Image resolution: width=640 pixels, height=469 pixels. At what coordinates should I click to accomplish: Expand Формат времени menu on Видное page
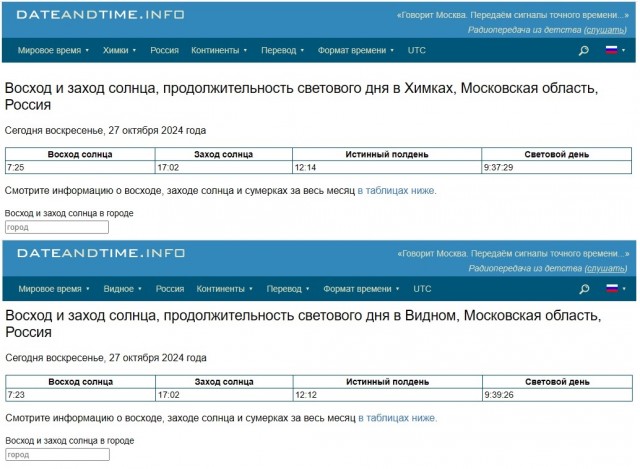[x=361, y=289]
